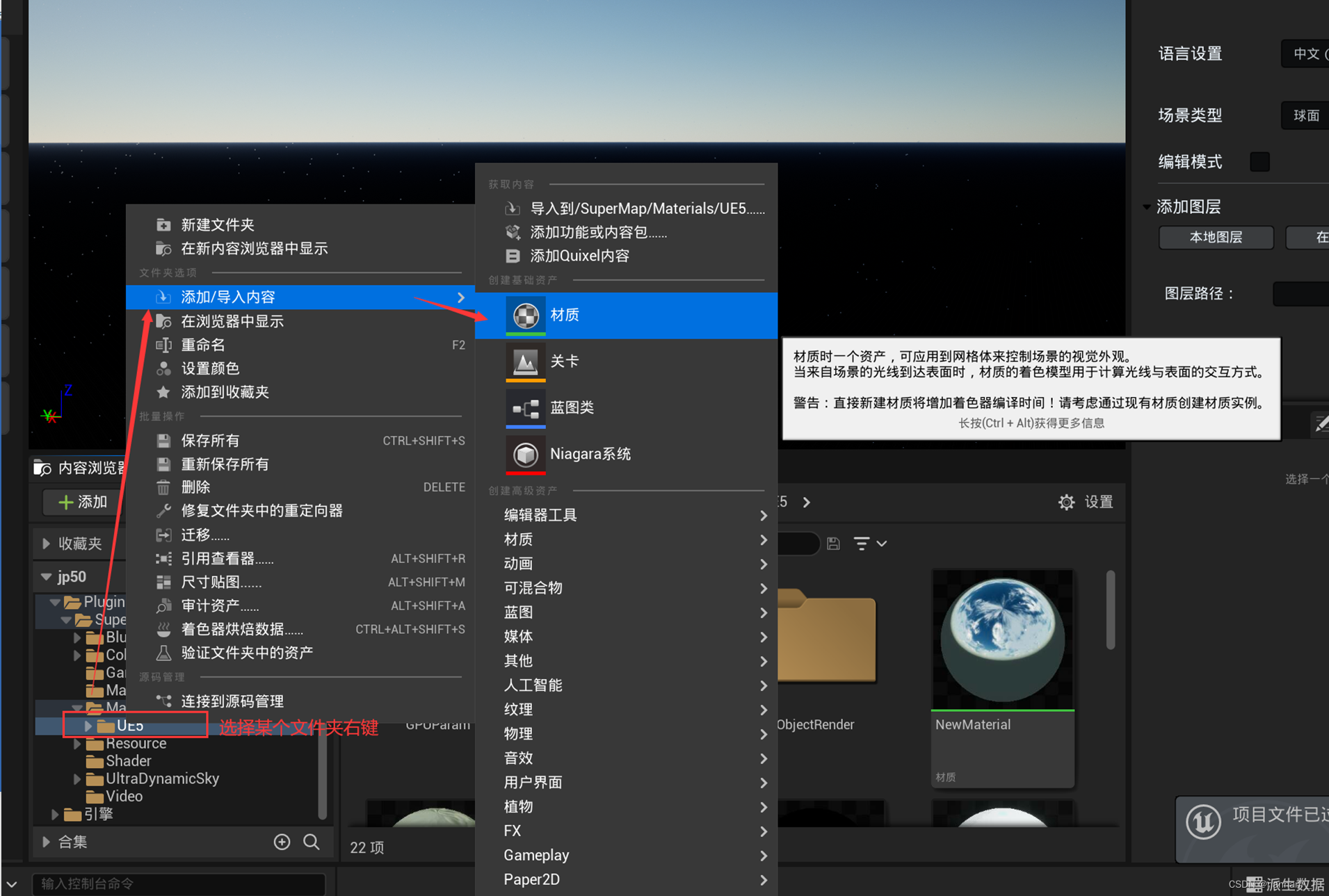Click the 审计资产 audit icon
1329x896 pixels.
pyautogui.click(x=163, y=605)
